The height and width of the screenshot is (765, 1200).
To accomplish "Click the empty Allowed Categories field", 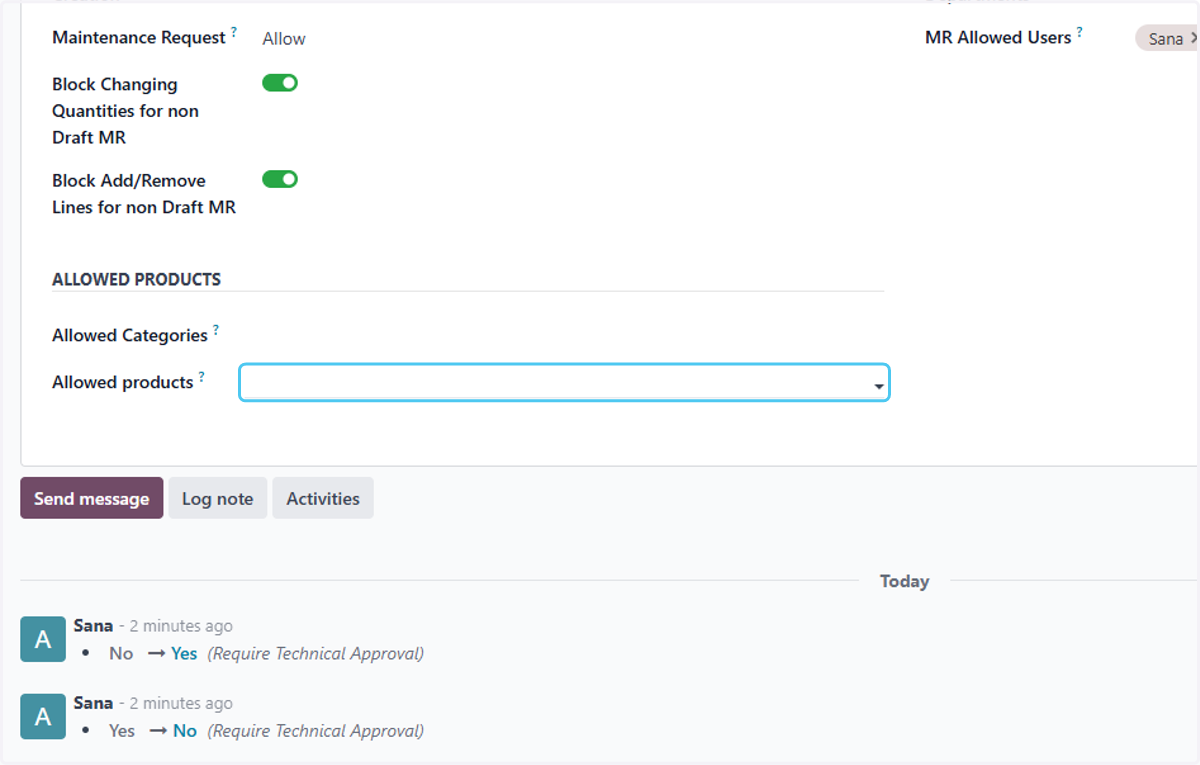I will point(563,335).
